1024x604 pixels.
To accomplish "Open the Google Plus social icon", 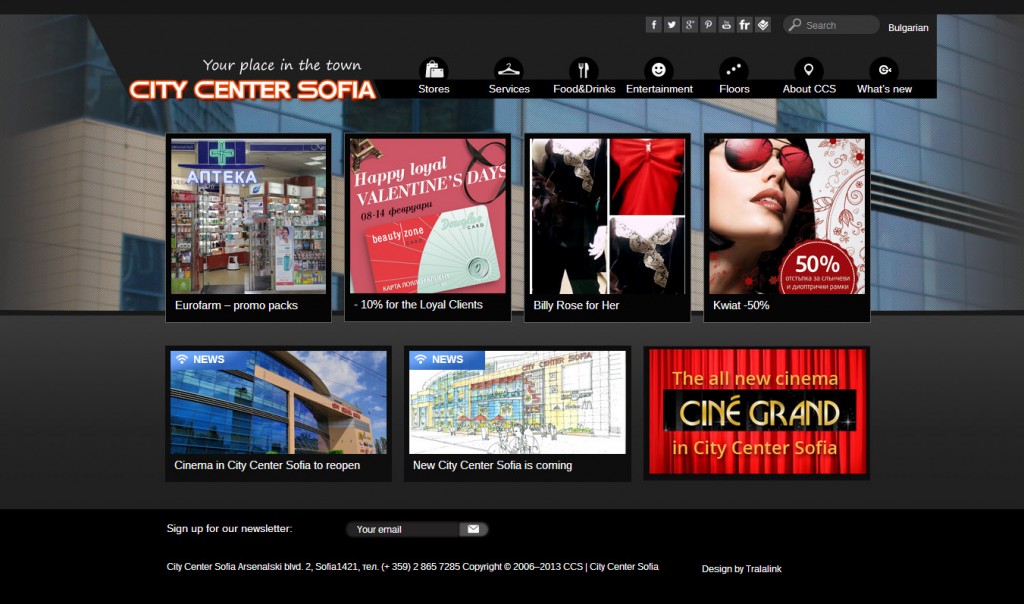I will tap(690, 25).
